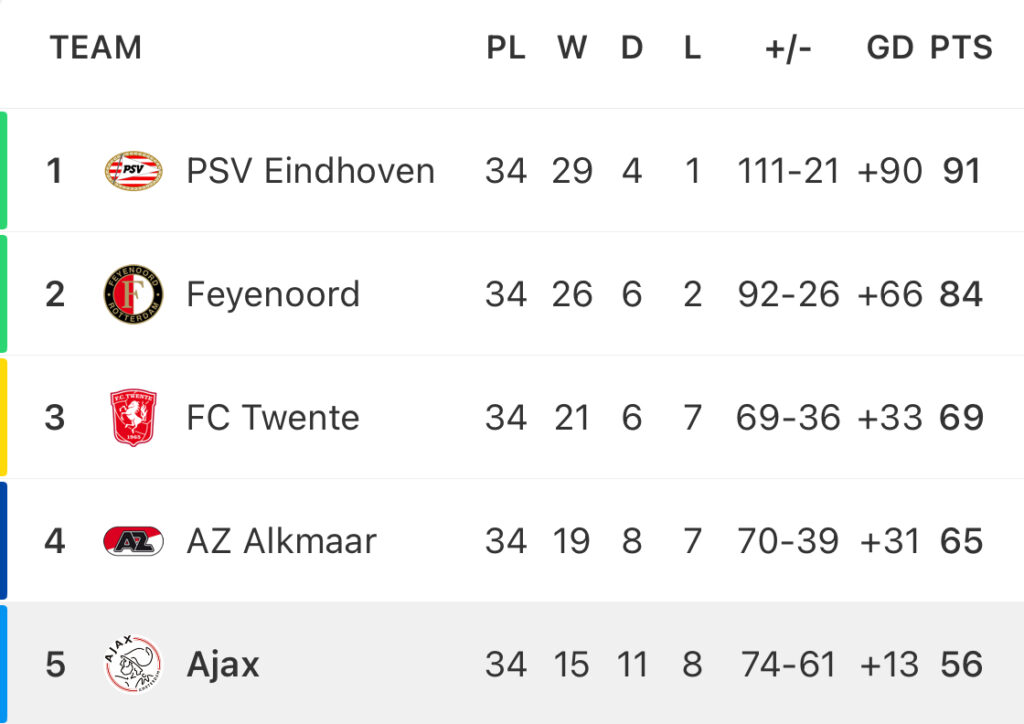Select the FC Twente team name
1024x724 pixels.
pyautogui.click(x=273, y=418)
